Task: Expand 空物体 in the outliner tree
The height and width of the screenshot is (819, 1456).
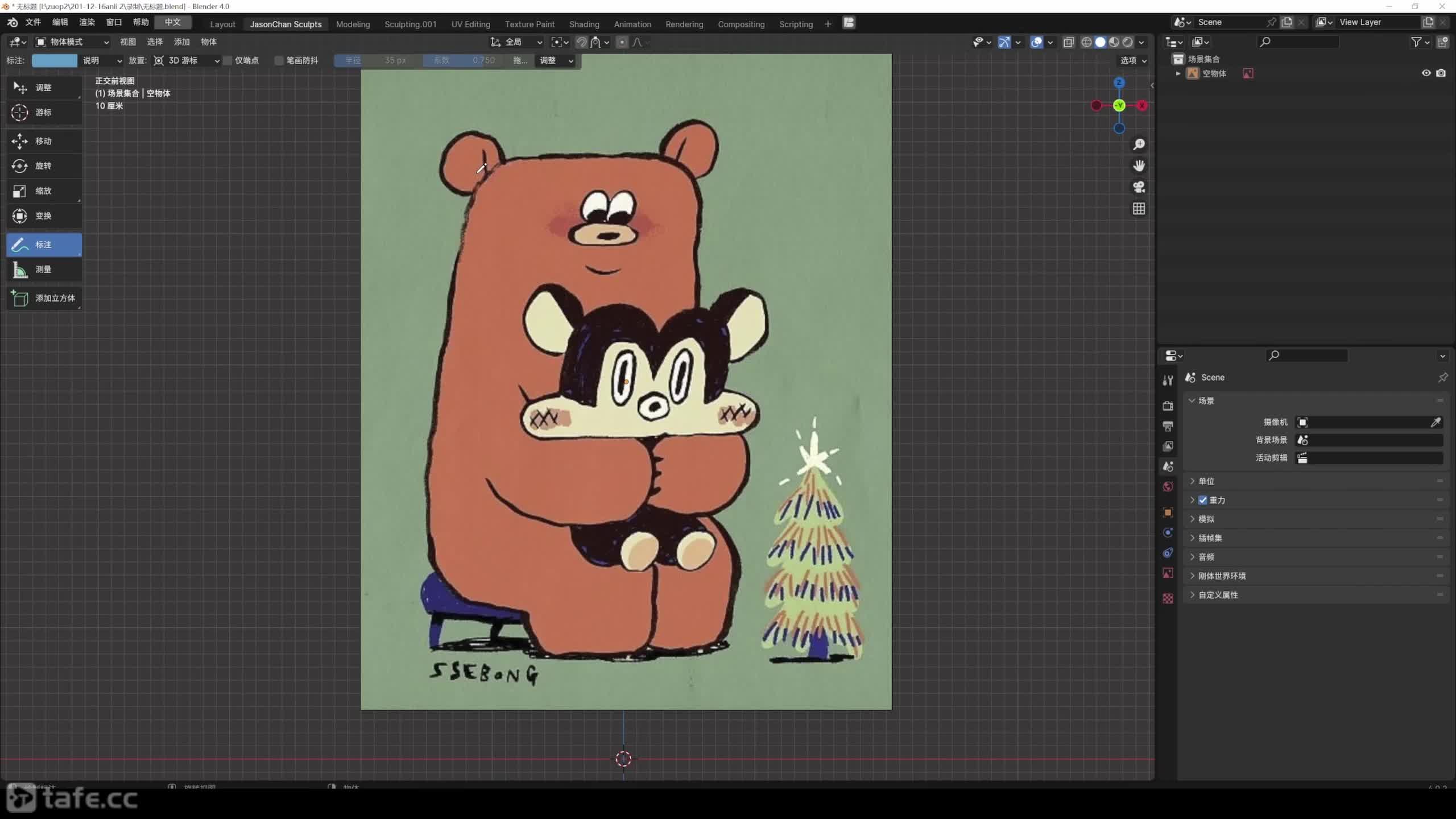Action: click(1178, 73)
